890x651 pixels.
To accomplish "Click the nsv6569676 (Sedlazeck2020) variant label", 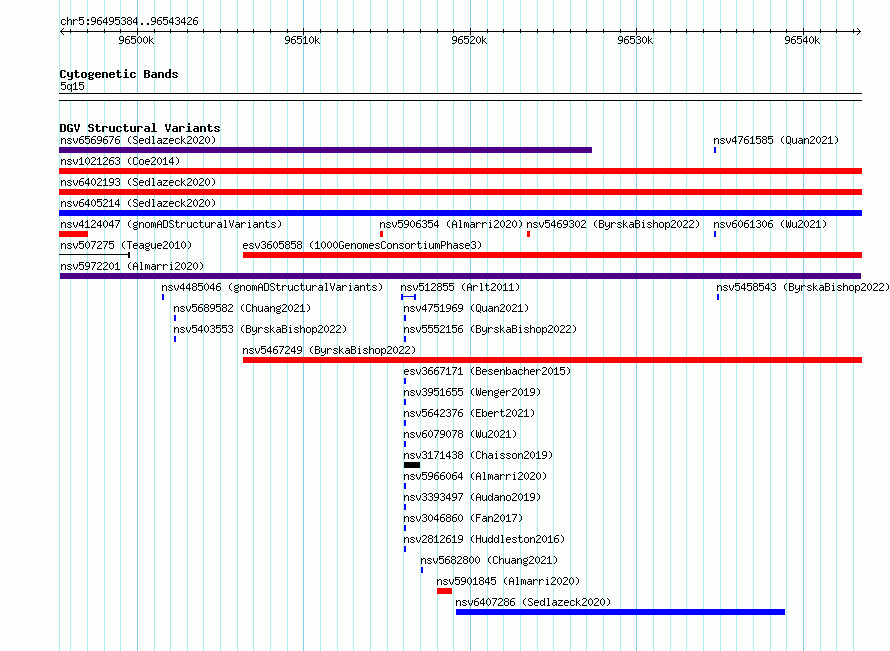I will (138, 140).
